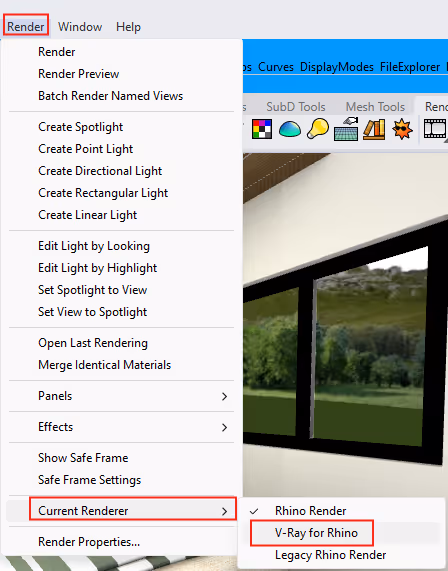The height and width of the screenshot is (571, 448).
Task: Click the books libraries icon
Action: (x=374, y=129)
